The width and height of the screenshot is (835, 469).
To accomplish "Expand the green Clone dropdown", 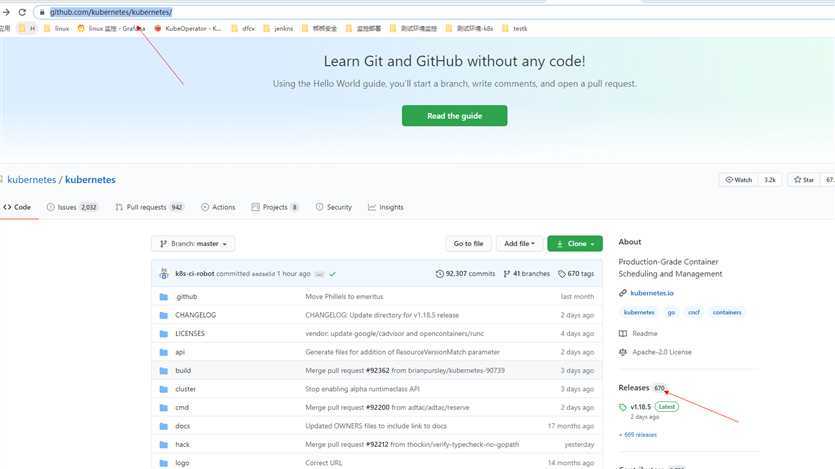I will (575, 244).
